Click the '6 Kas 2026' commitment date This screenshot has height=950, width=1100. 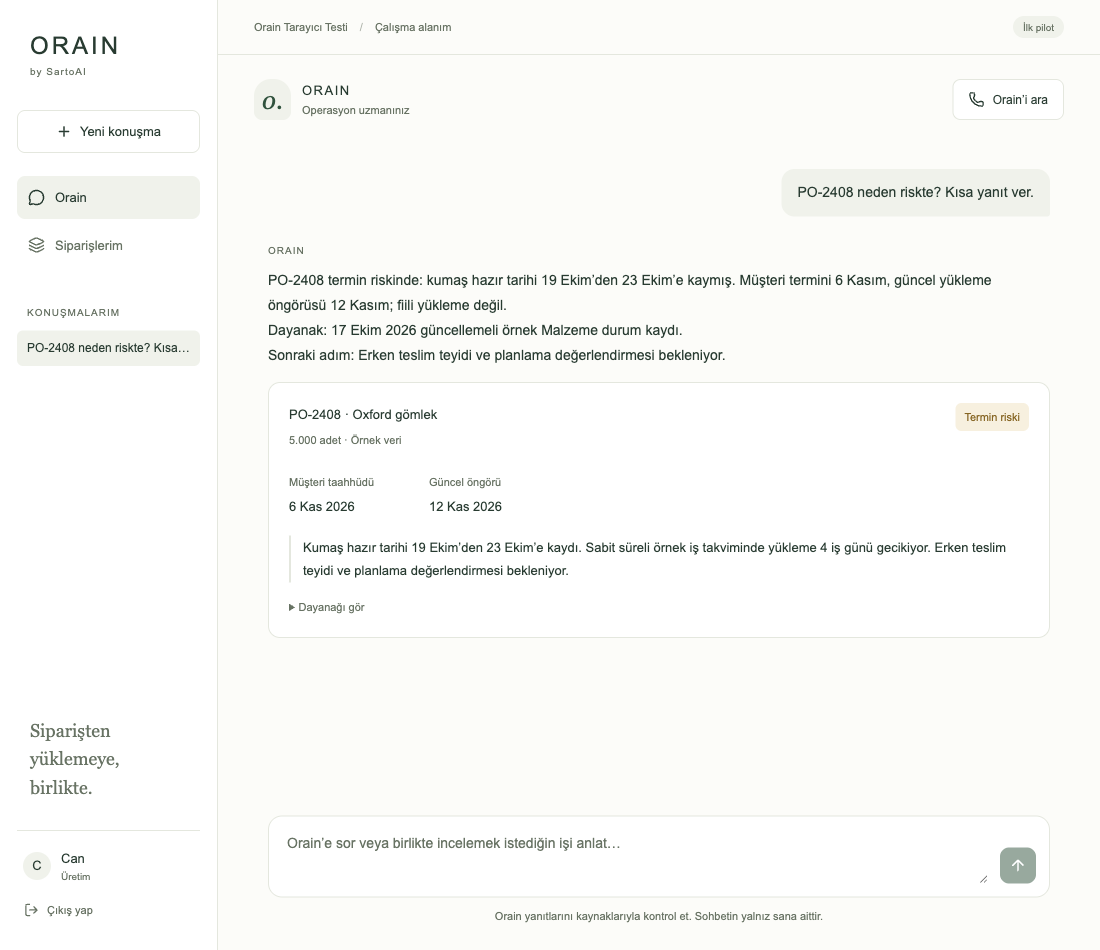point(322,507)
